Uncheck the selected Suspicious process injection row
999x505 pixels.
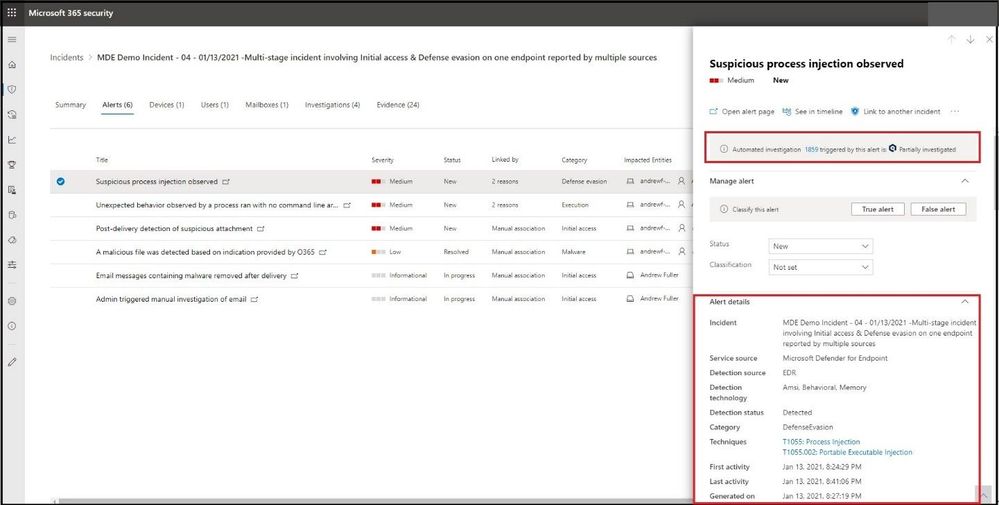pos(61,181)
